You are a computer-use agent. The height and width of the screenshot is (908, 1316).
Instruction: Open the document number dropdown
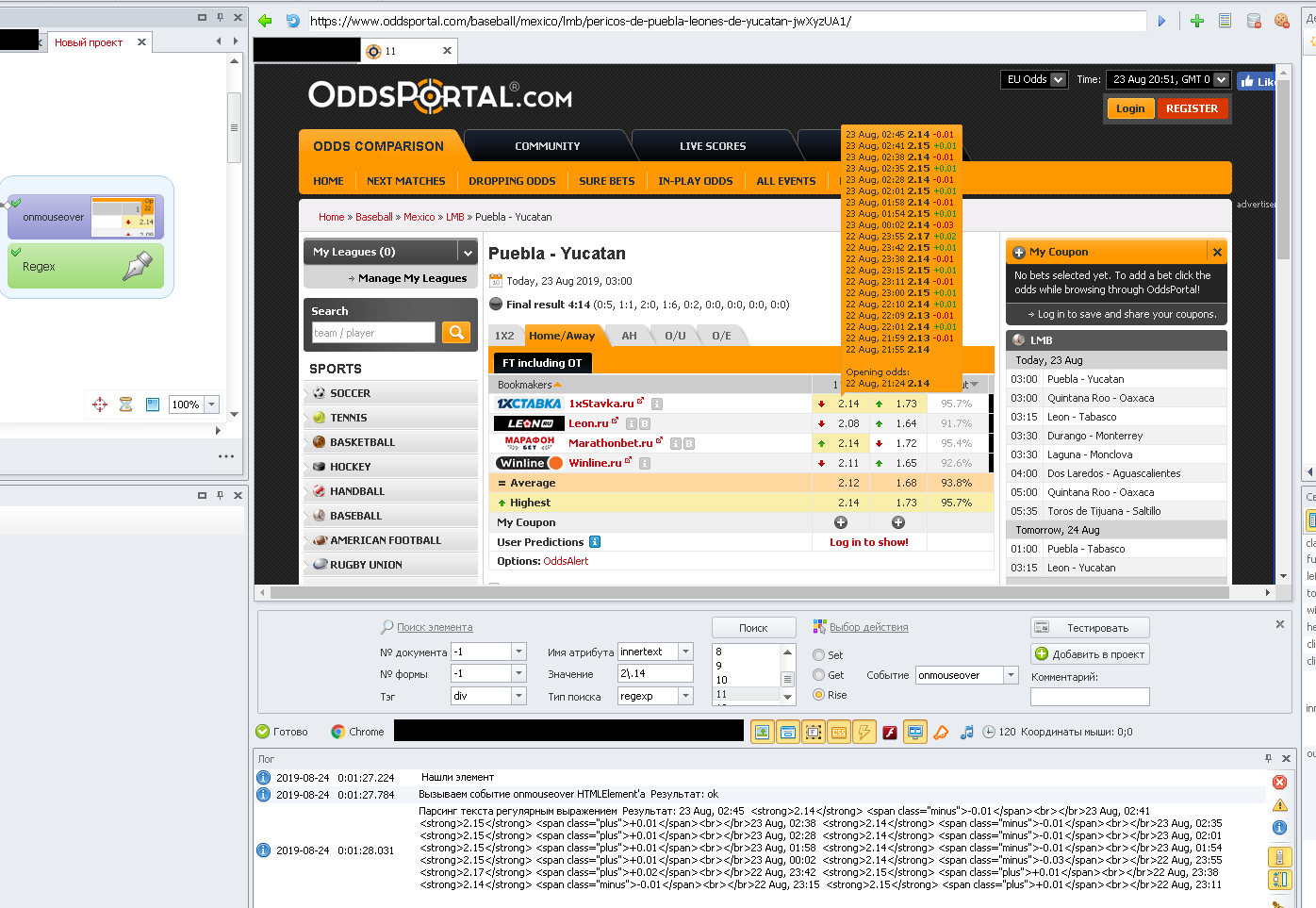[518, 652]
